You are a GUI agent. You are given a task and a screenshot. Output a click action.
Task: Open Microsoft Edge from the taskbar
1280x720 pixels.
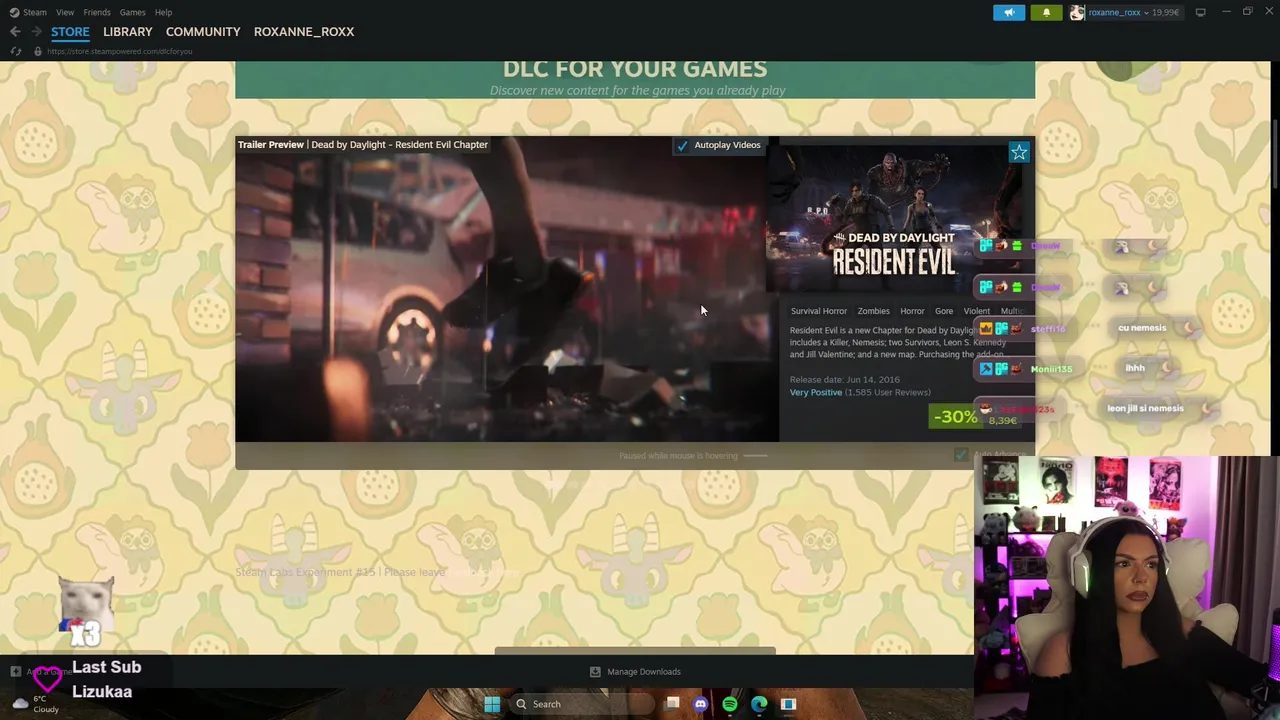point(759,704)
